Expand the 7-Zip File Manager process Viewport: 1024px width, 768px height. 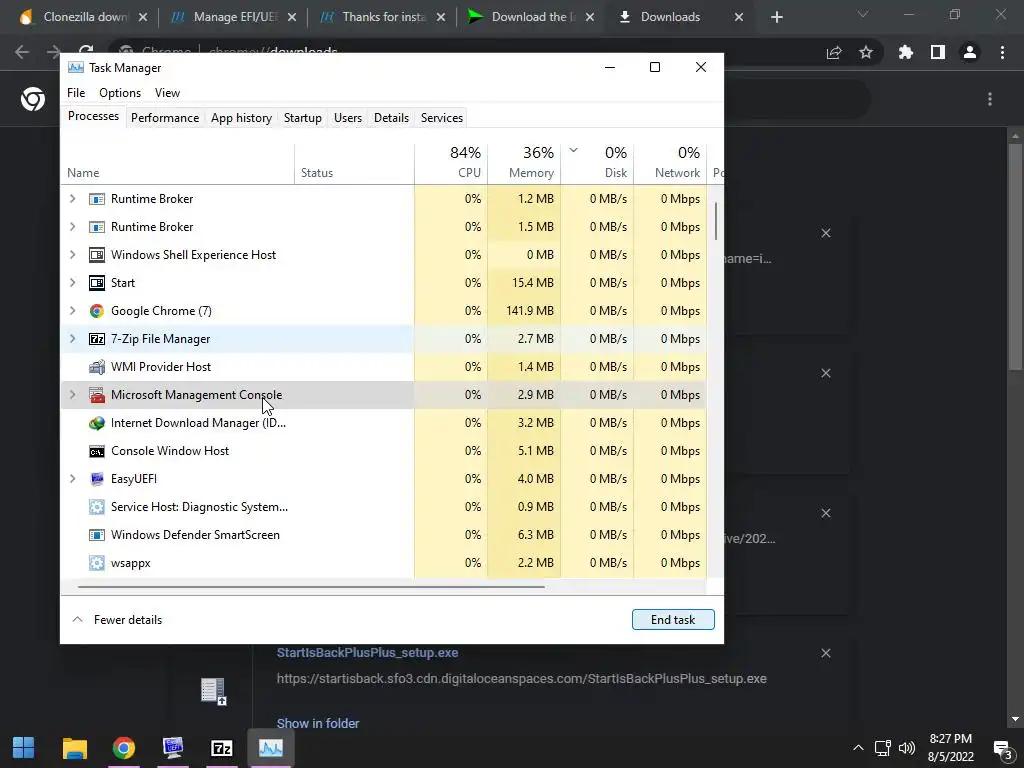point(72,339)
